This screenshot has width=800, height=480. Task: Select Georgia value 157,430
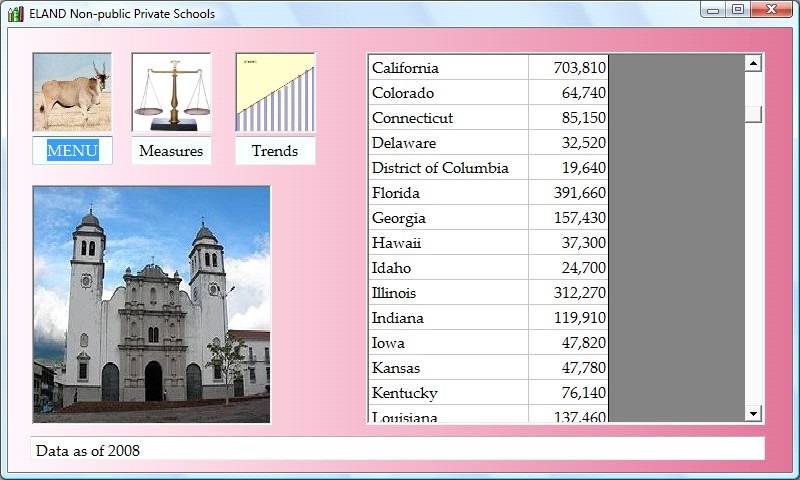(568, 218)
